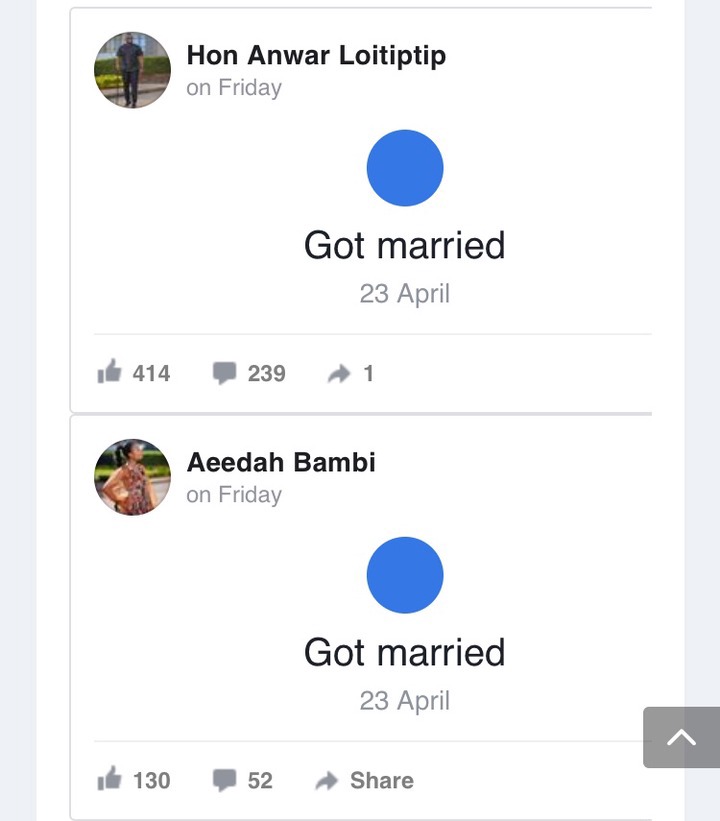The height and width of the screenshot is (821, 720).
Task: Click share arrow on Hon Anwar's post
Action: (x=339, y=373)
